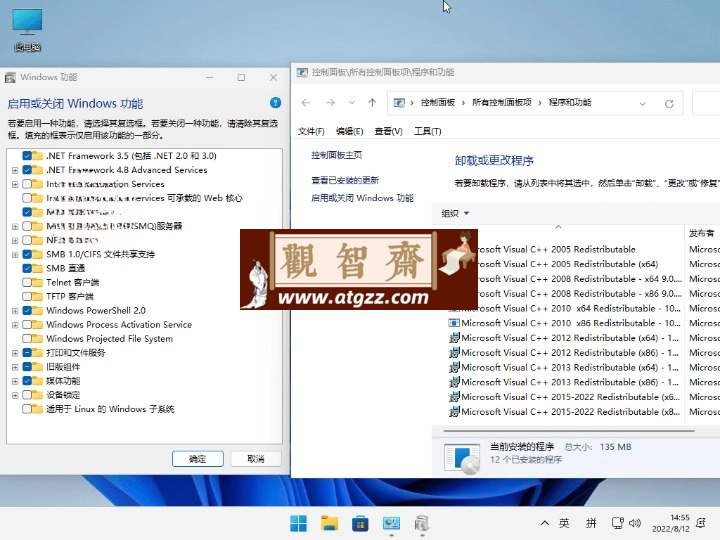720x540 pixels.
Task: Expand the .NET Framework 4.8 Advanced Services node
Action: 15,170
